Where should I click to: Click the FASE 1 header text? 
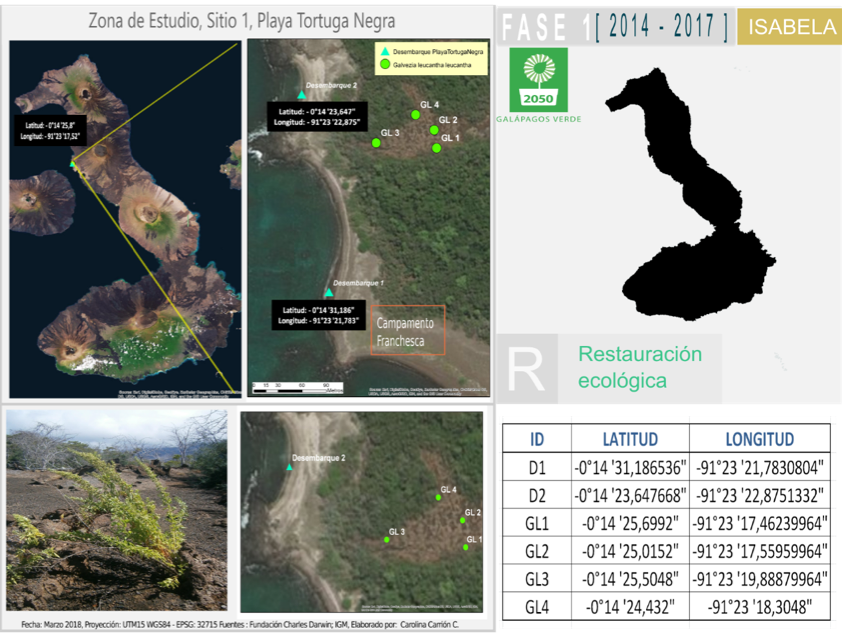[545, 28]
